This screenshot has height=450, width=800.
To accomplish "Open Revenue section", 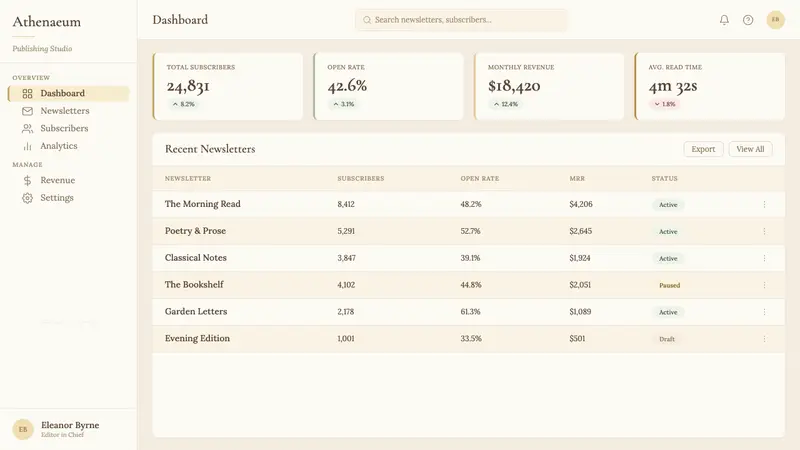I will coord(69,180).
